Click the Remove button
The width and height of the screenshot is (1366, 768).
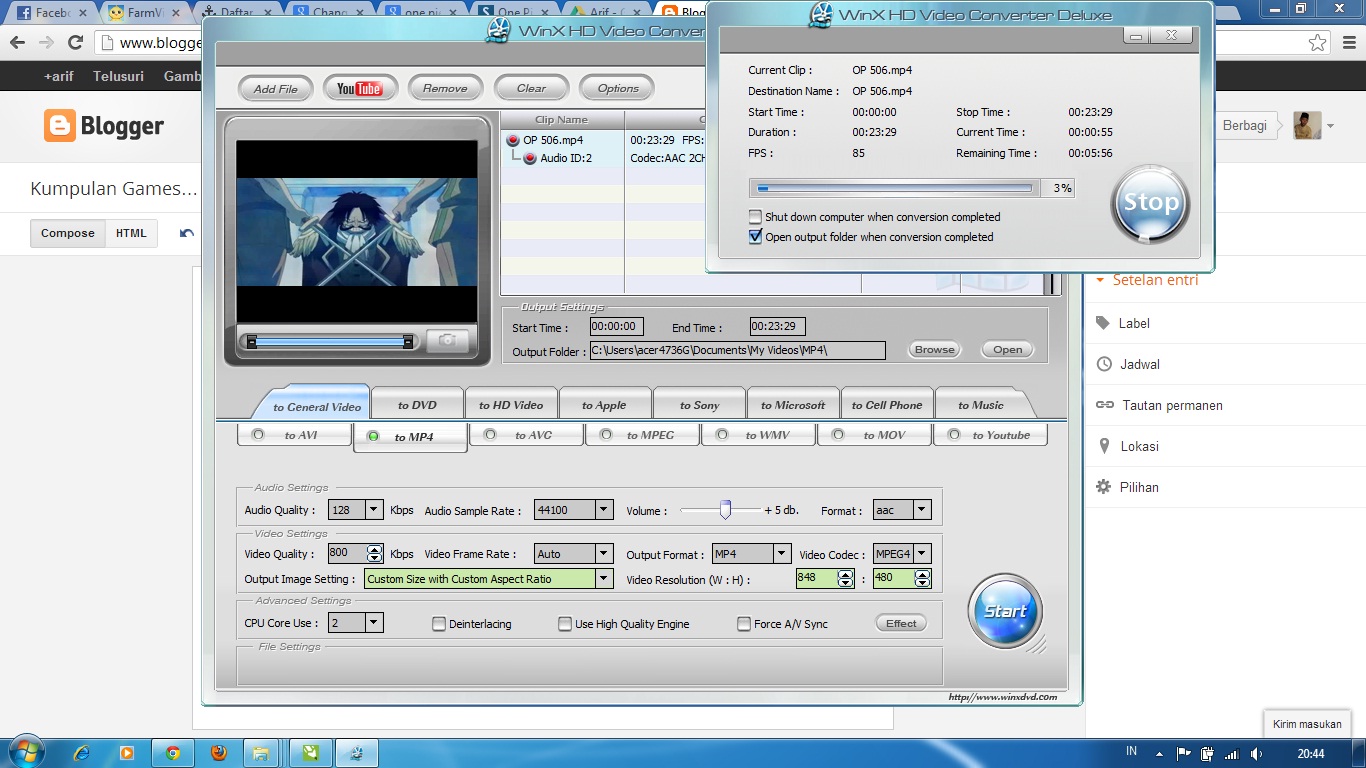(x=445, y=88)
